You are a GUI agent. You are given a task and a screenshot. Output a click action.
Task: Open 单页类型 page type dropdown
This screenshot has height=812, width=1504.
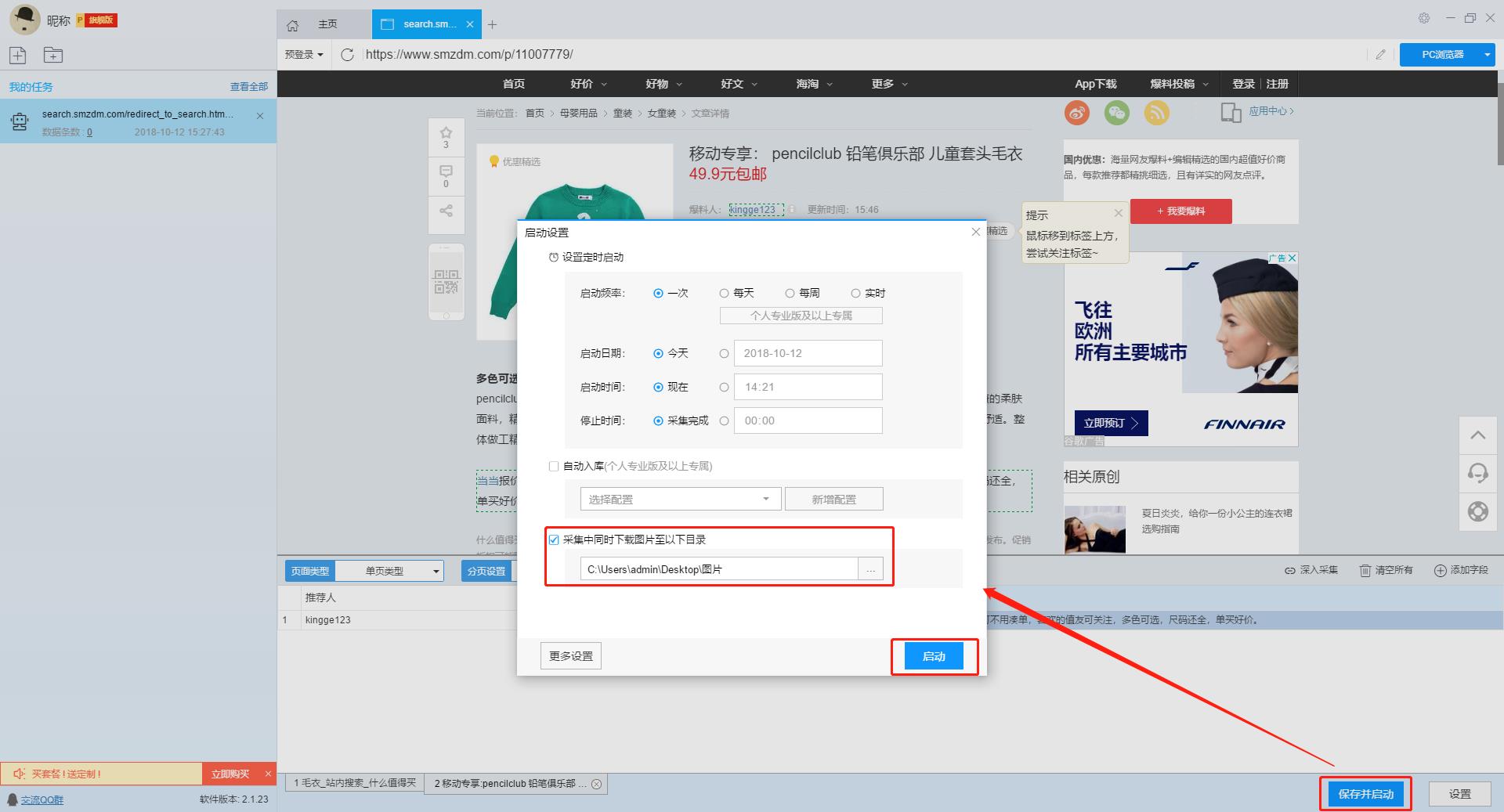click(x=389, y=571)
